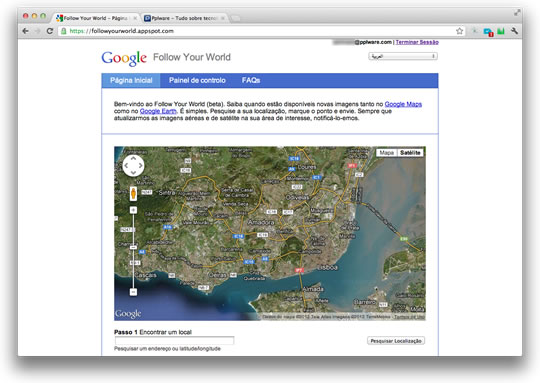Viewport: 540px width, 383px height.
Task: Click the Google logo on the map
Action: click(128, 313)
